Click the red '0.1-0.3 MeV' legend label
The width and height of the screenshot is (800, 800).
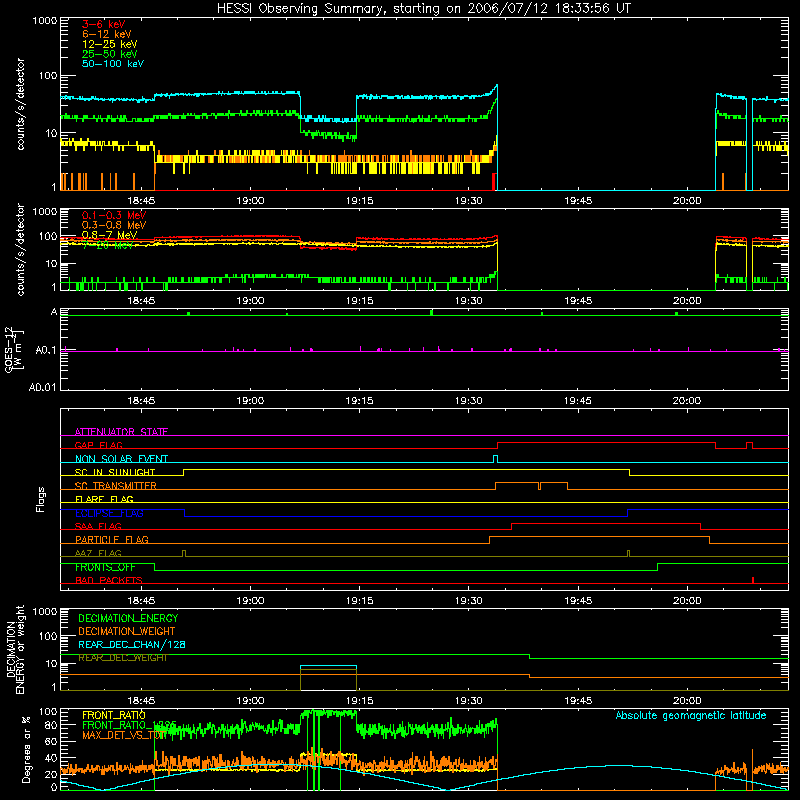tap(114, 215)
